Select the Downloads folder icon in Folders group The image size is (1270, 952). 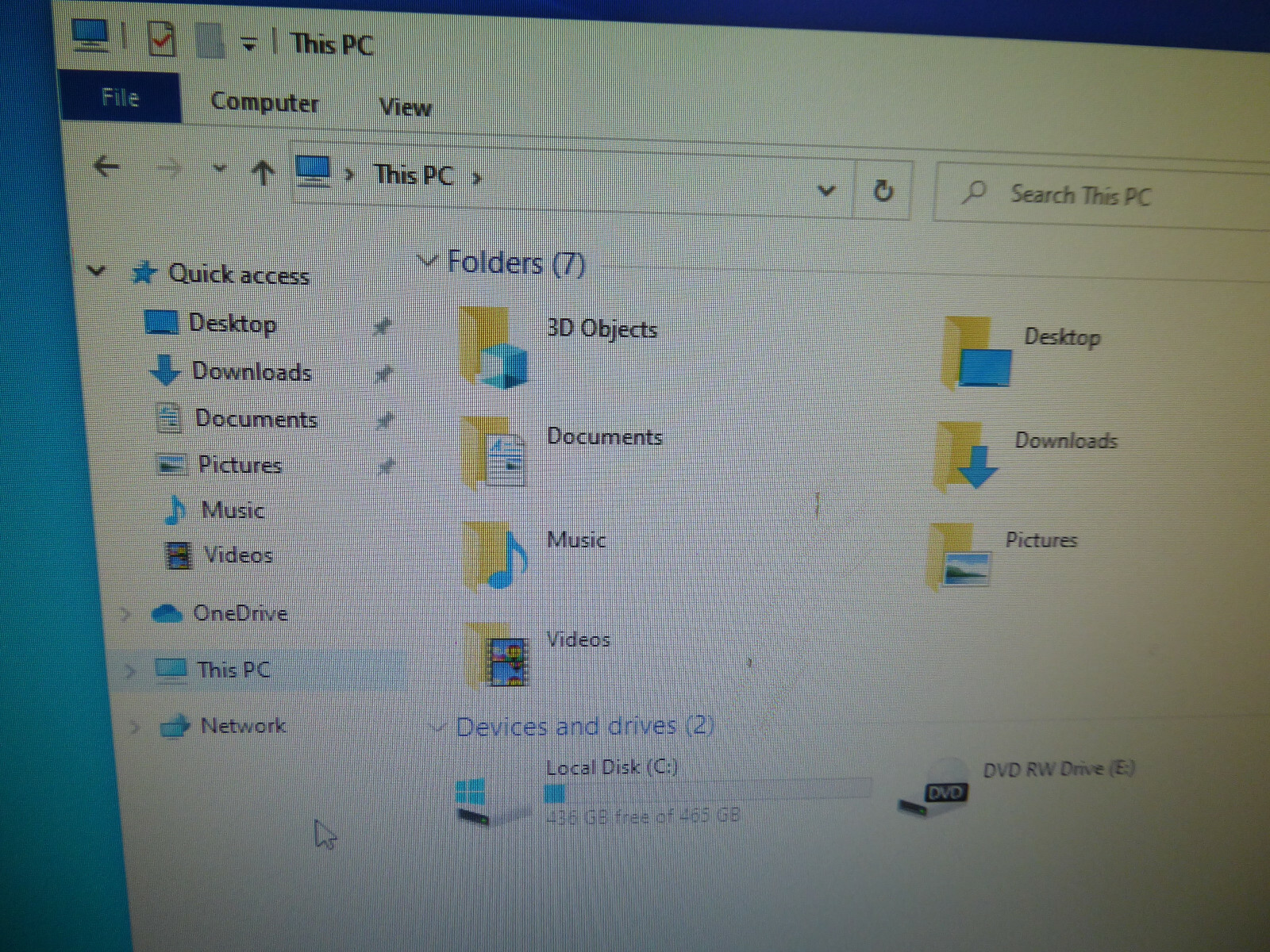click(x=966, y=455)
